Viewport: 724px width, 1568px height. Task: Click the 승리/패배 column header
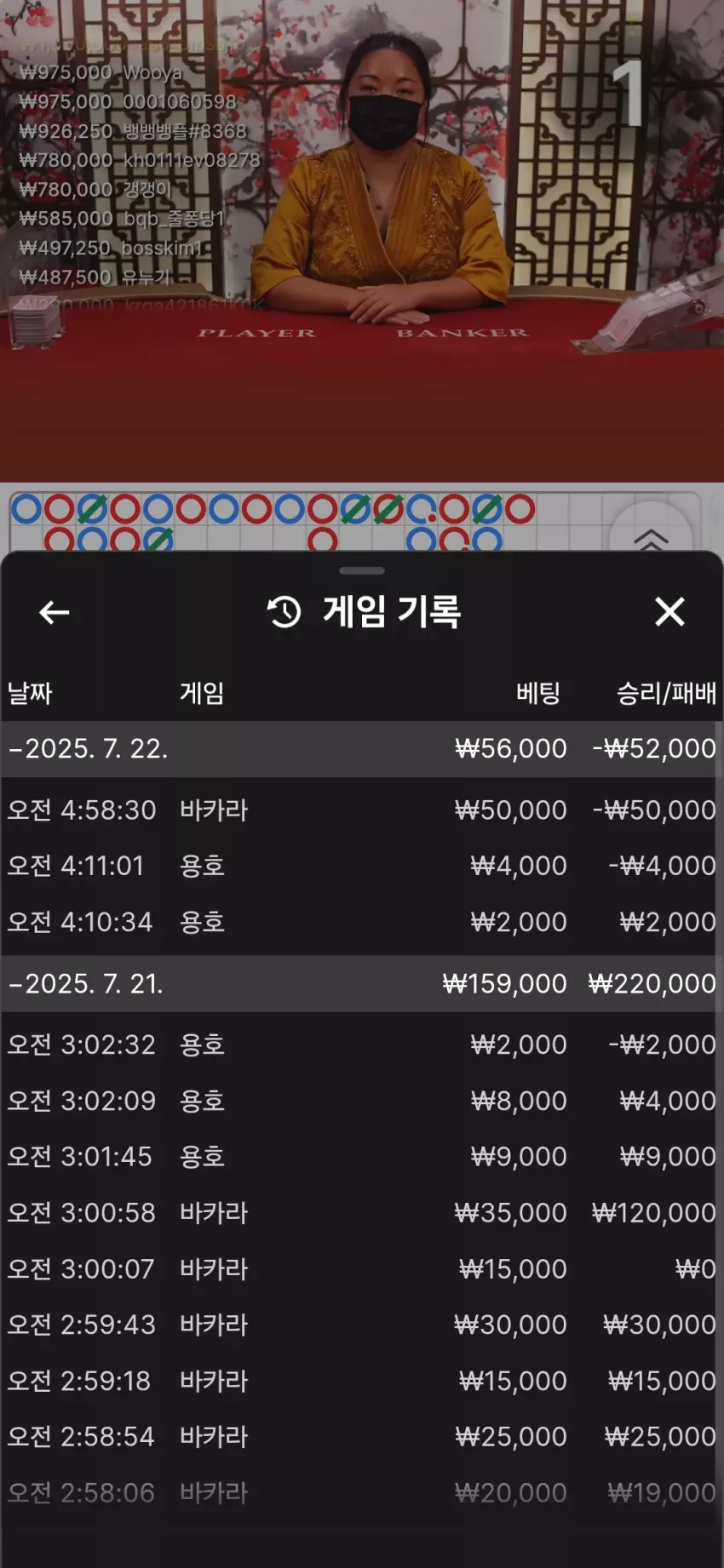coord(667,693)
